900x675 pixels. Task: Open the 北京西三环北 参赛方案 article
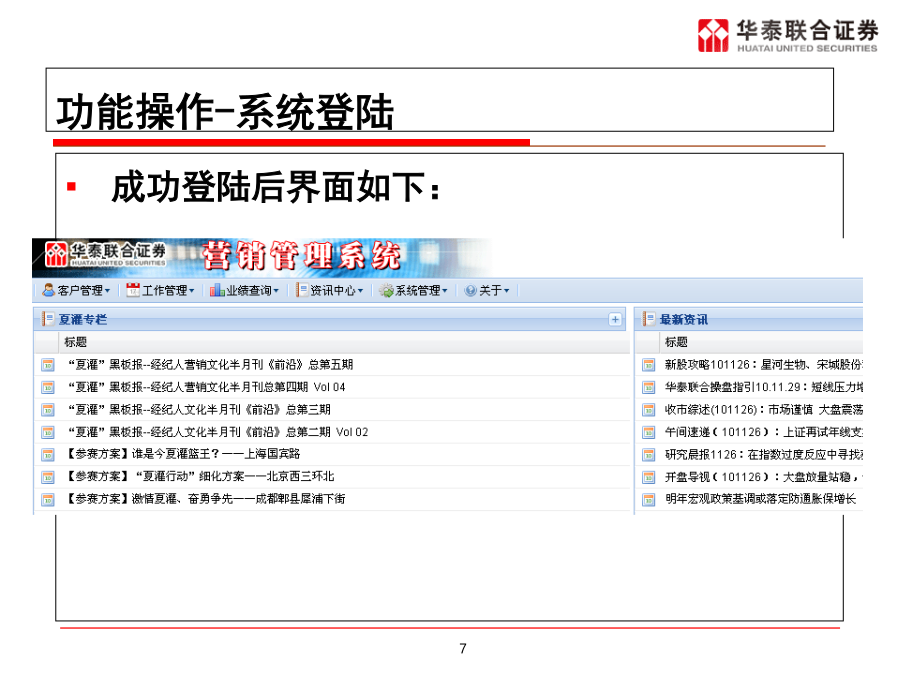pyautogui.click(x=200, y=476)
